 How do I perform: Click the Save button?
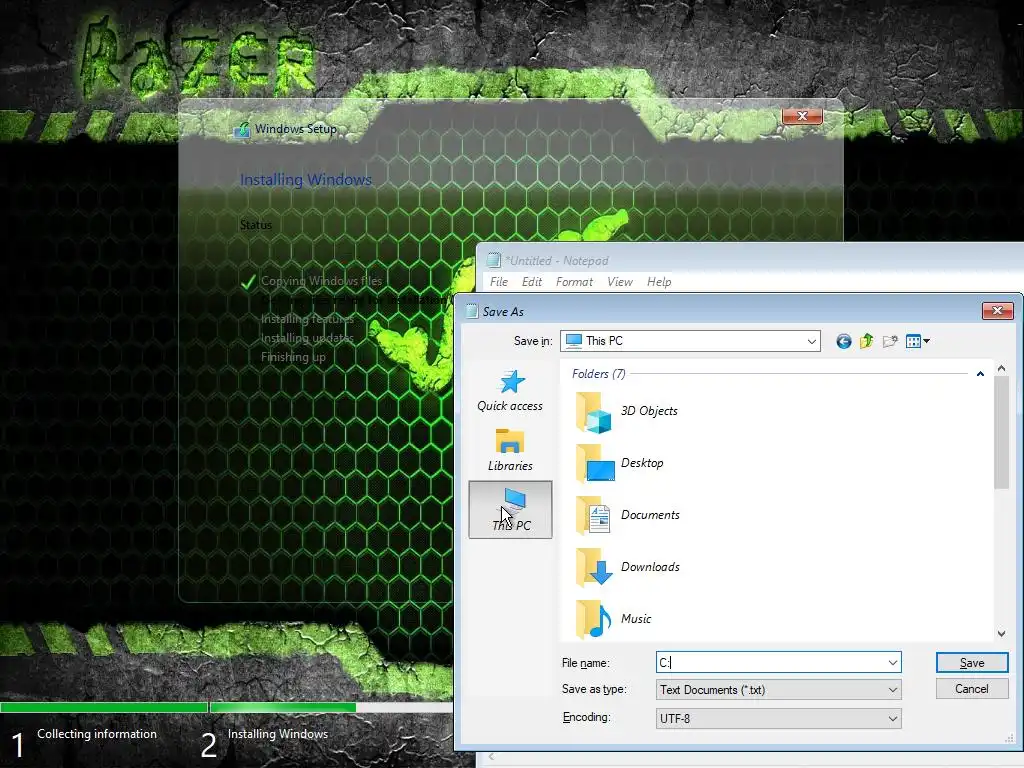point(972,663)
